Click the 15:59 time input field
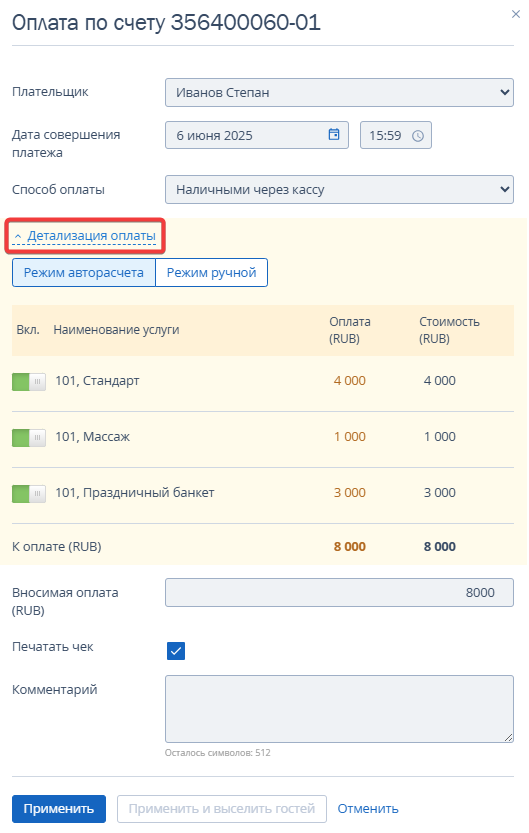 396,135
